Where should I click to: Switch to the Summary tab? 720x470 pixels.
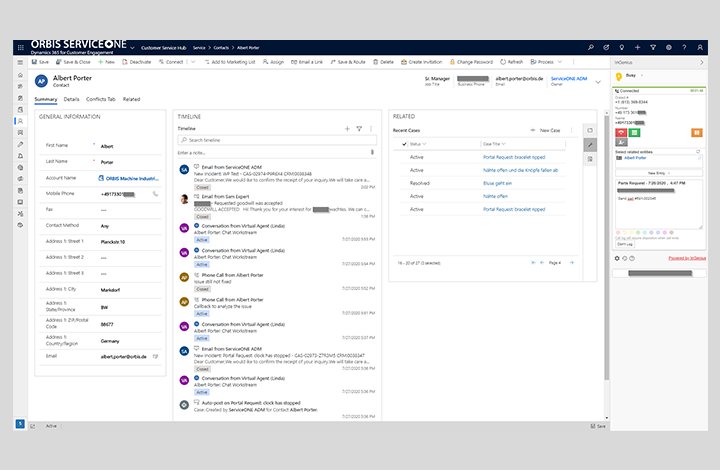pyautogui.click(x=46, y=99)
